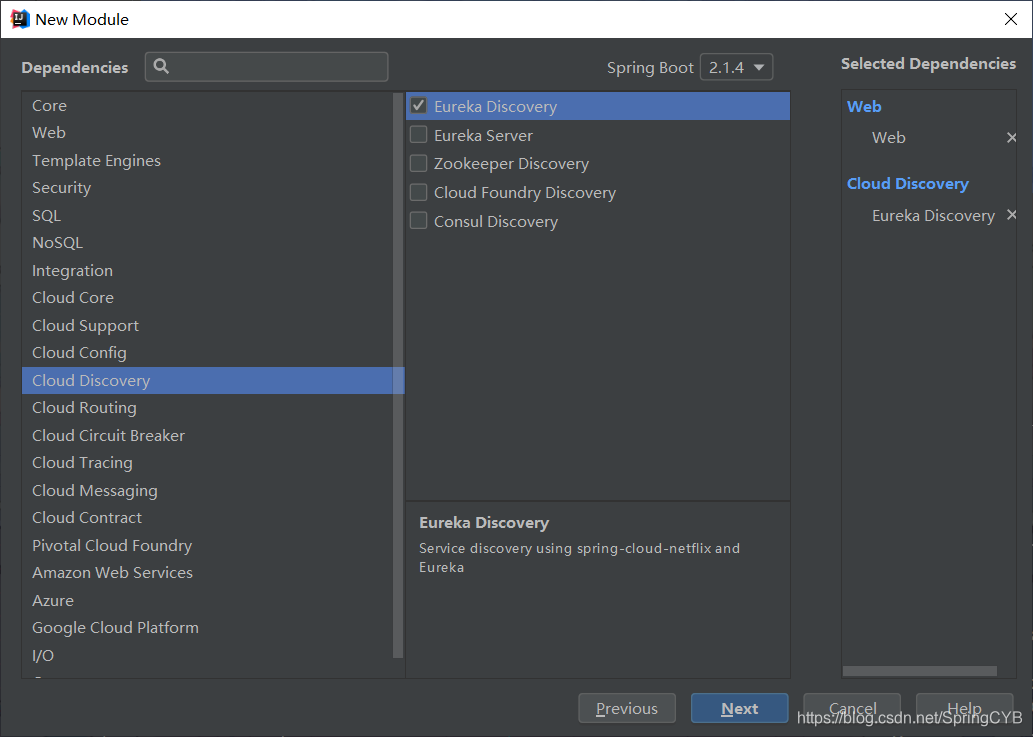Image resolution: width=1033 pixels, height=737 pixels.
Task: Select the Integration category
Action: tap(207, 271)
